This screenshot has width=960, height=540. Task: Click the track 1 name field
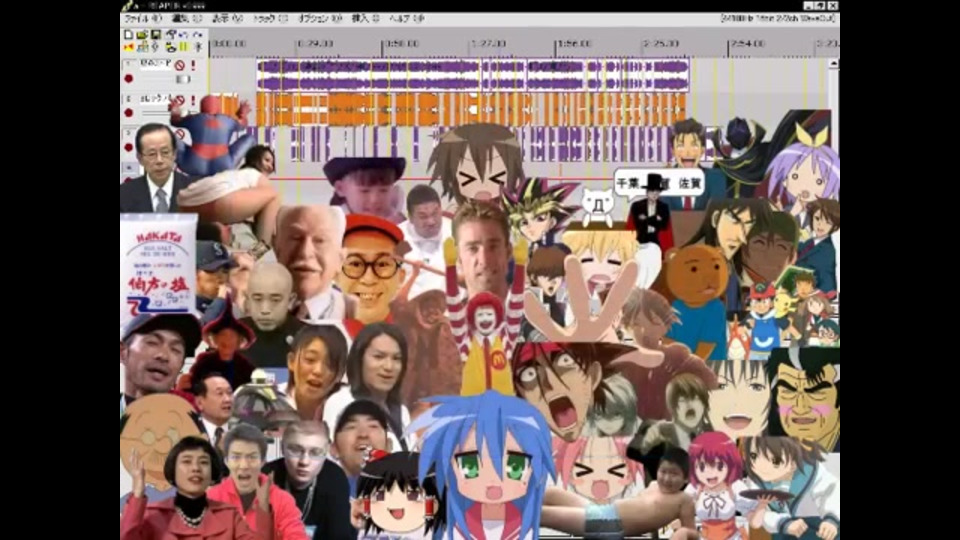tap(156, 64)
